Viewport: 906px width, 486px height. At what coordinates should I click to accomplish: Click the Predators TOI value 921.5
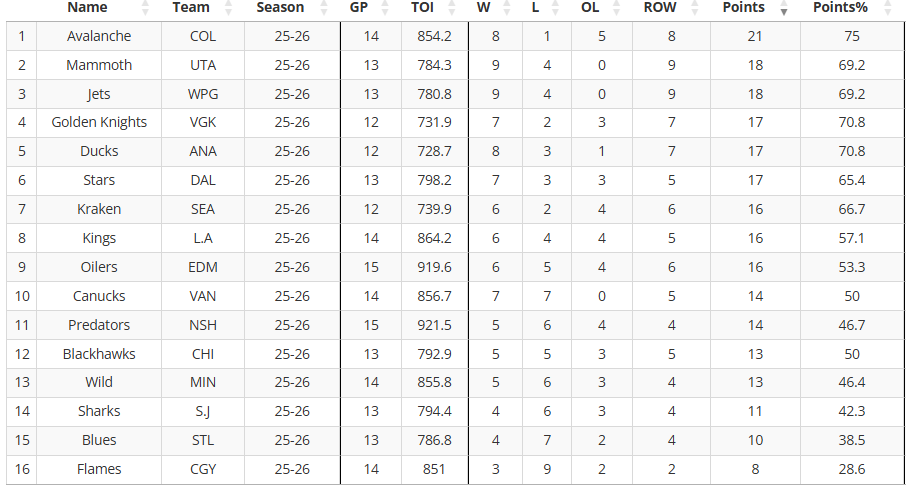coord(435,325)
